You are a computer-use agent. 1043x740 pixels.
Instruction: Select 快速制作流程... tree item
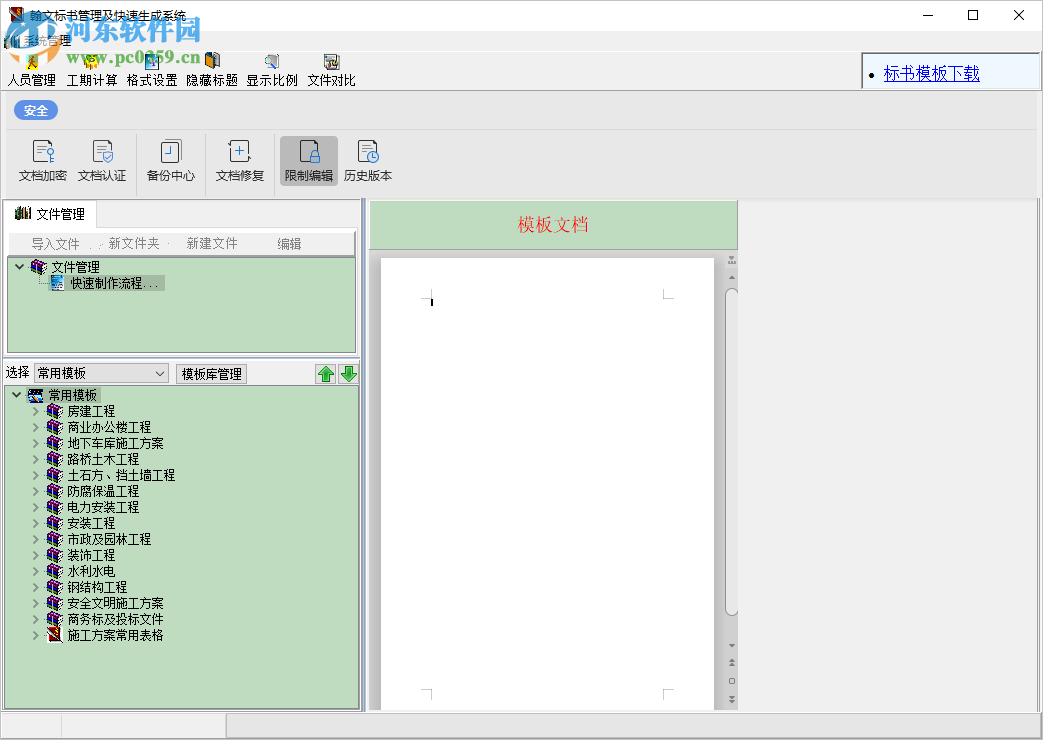115,283
